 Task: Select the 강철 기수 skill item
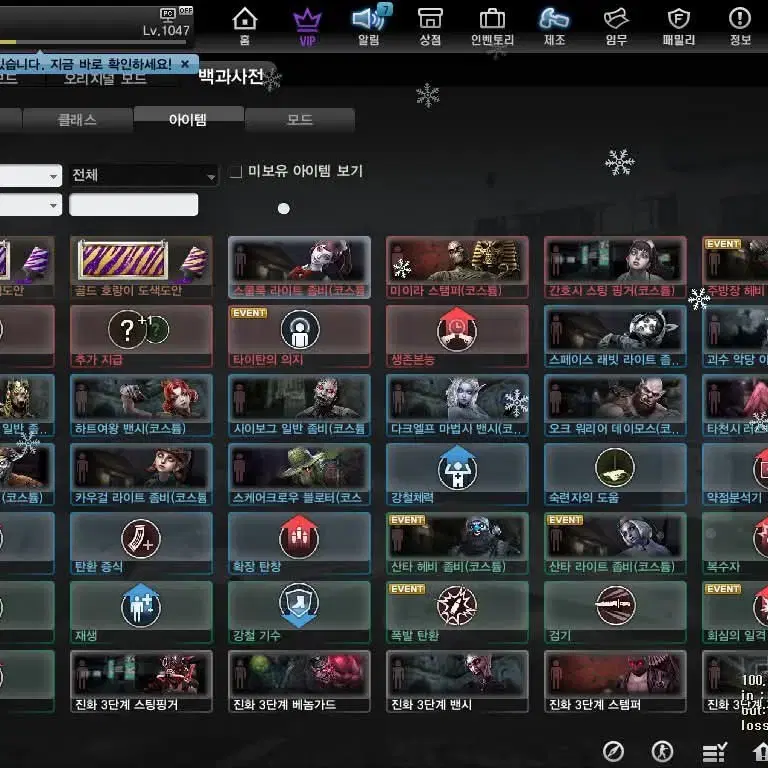pos(299,612)
